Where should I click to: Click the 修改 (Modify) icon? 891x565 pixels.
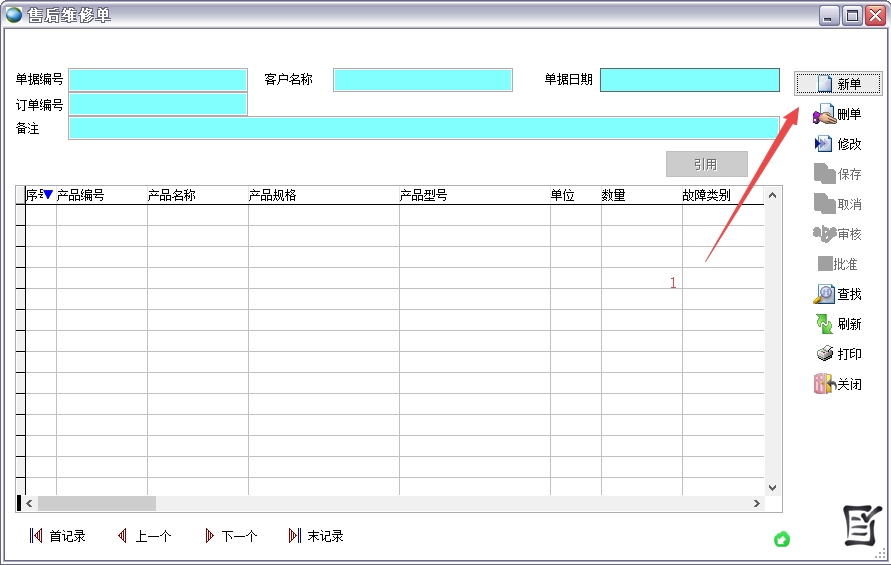[824, 144]
